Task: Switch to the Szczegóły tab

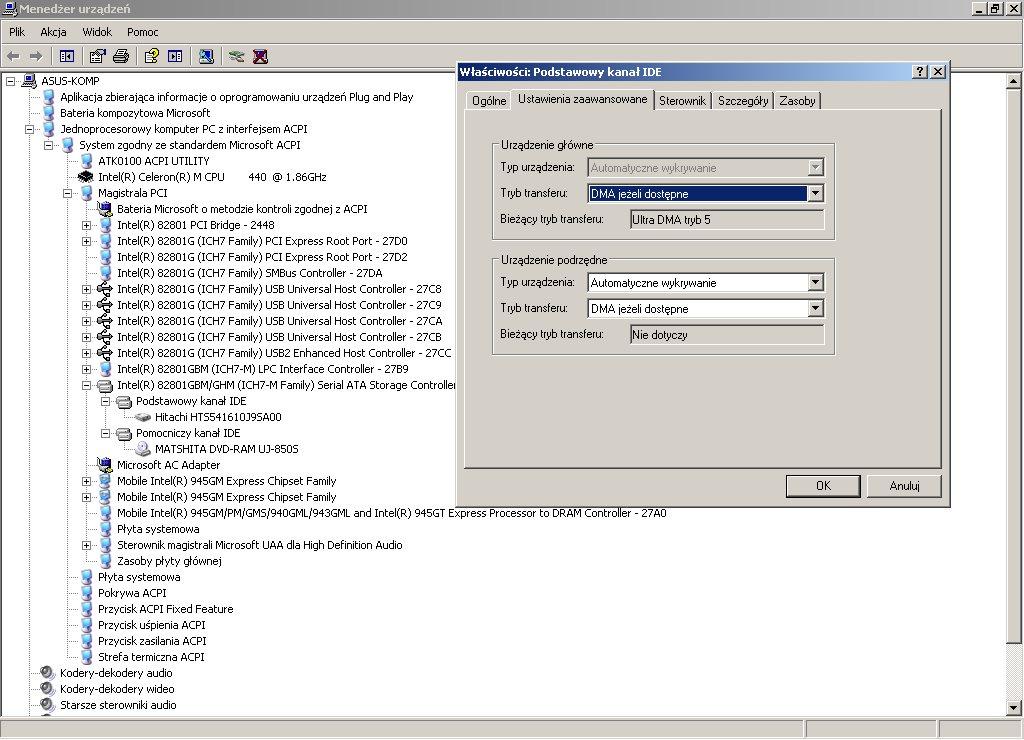Action: point(743,101)
